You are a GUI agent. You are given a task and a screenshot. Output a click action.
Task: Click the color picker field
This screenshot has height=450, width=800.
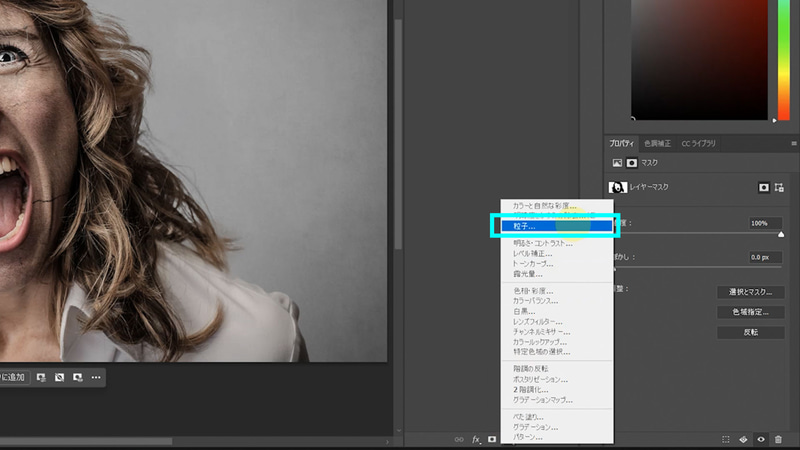699,60
